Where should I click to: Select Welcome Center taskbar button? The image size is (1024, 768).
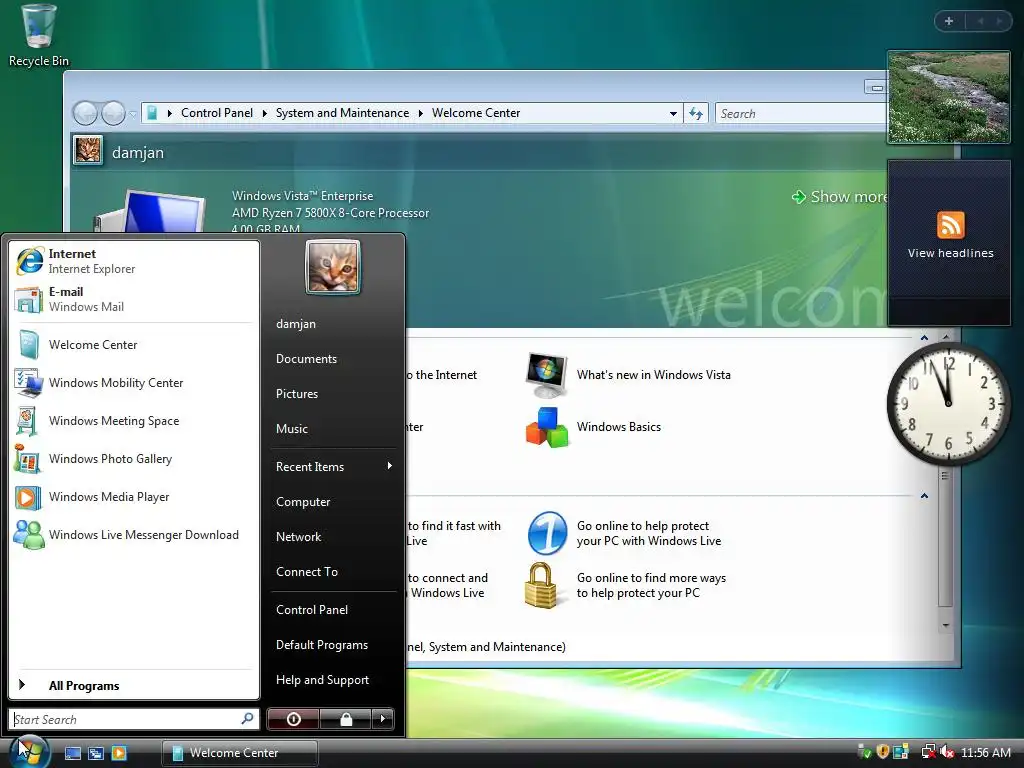[x=240, y=753]
